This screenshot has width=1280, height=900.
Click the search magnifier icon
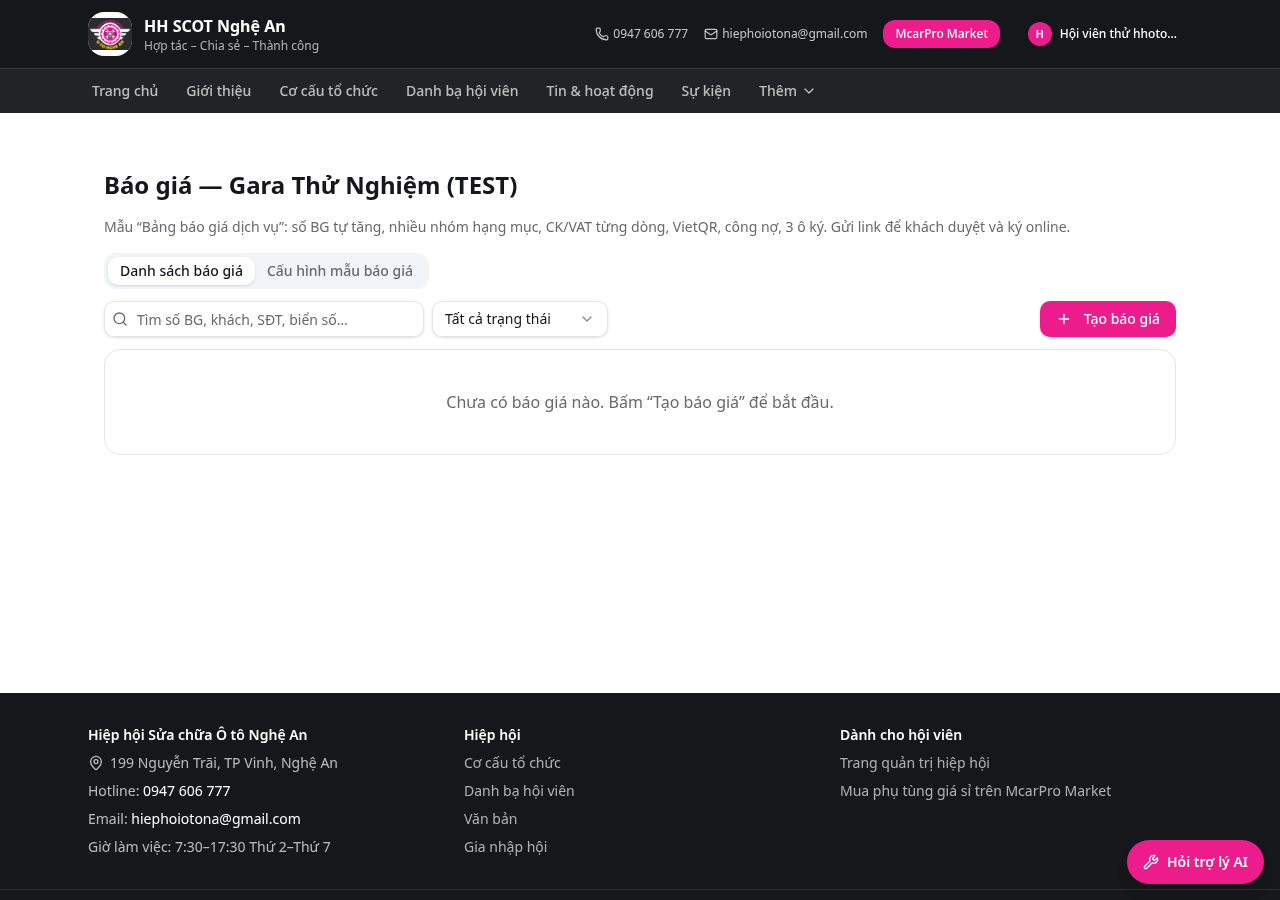click(120, 319)
